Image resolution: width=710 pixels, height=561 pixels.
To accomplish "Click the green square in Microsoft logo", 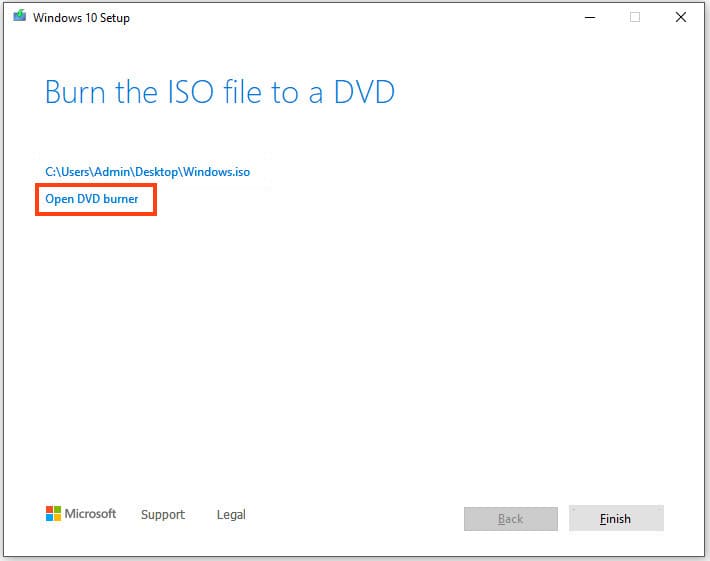I will 57,510.
